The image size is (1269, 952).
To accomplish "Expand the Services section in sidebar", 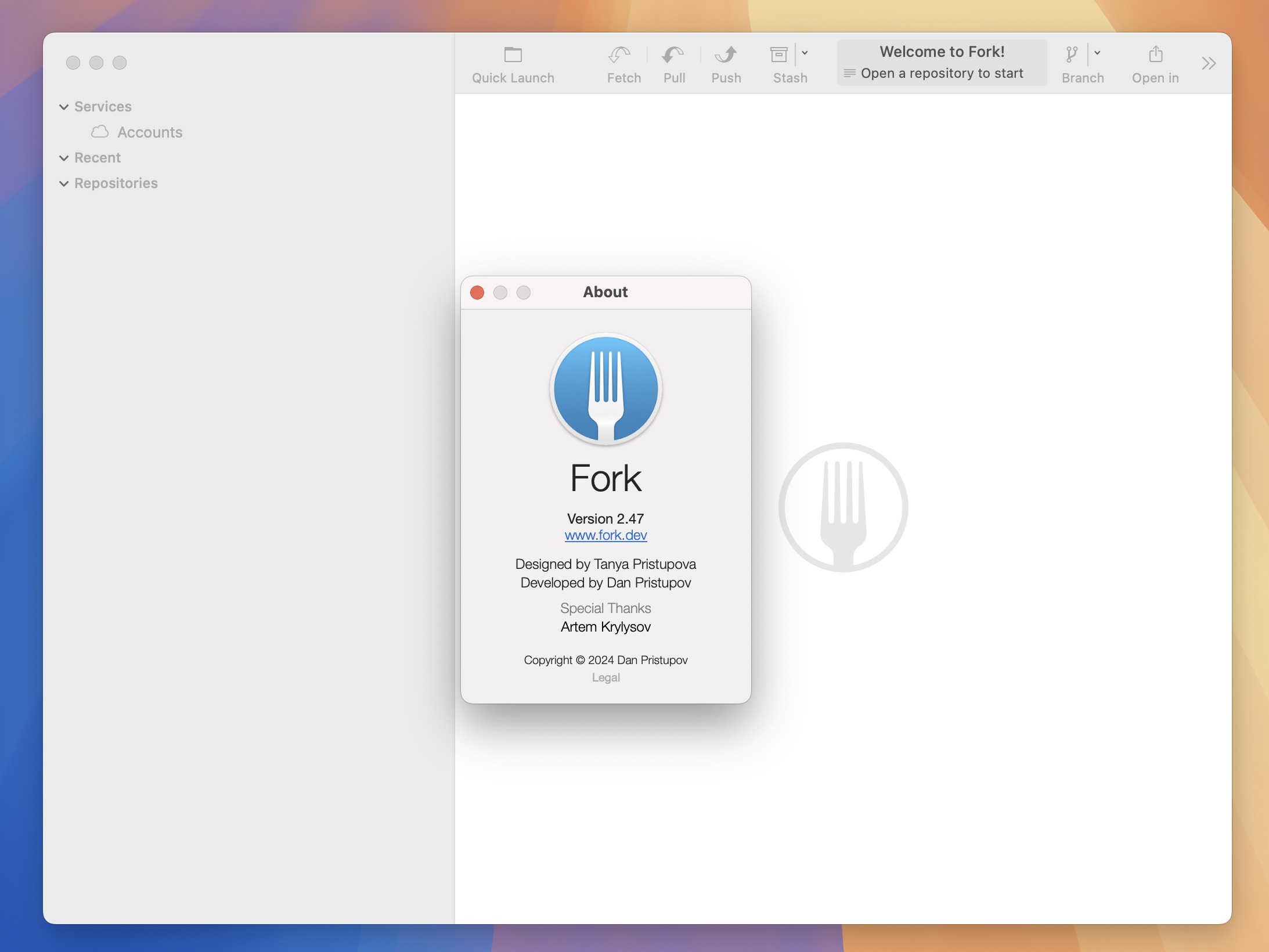I will (x=64, y=105).
